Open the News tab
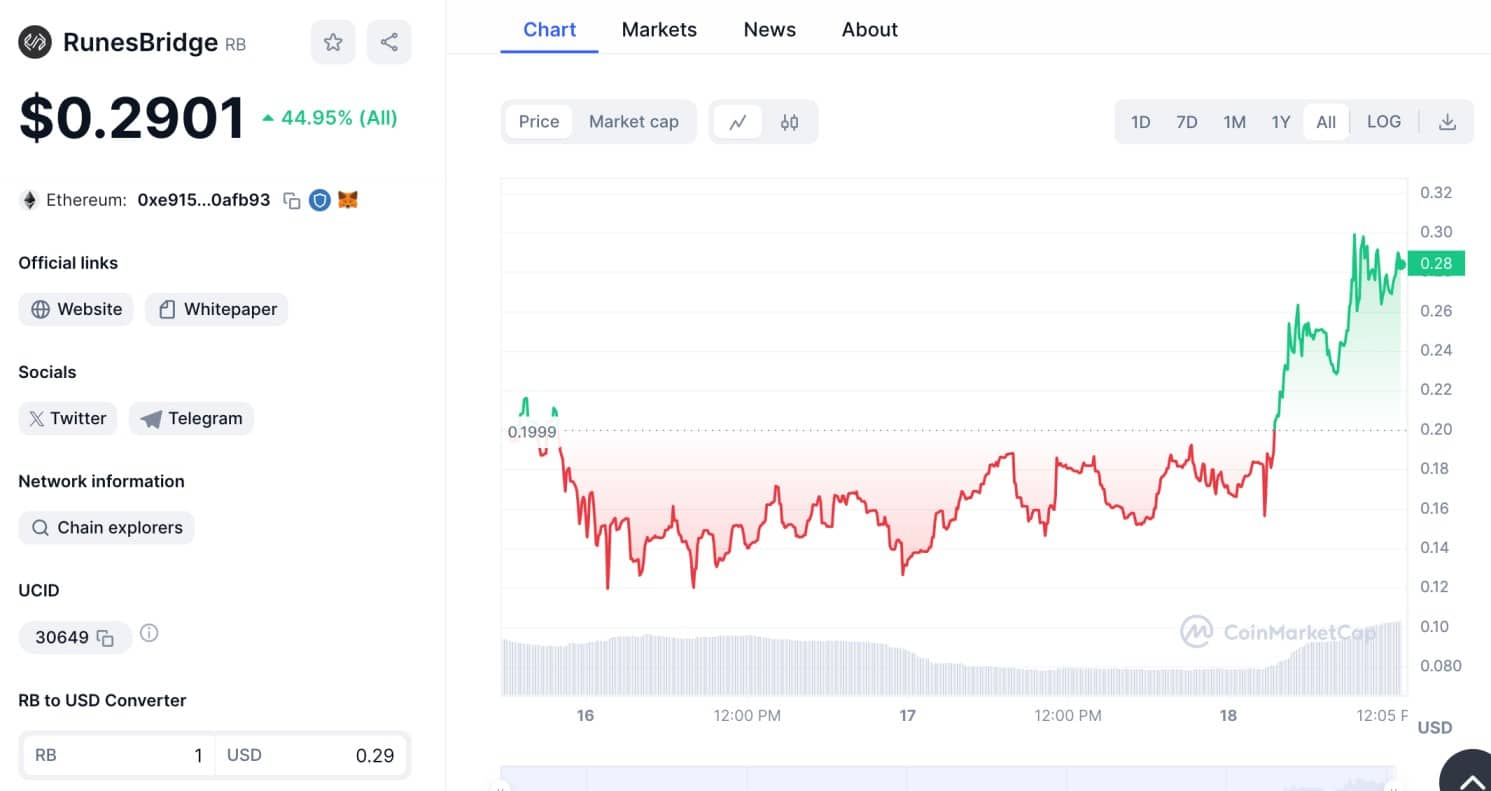Viewport: 1491px width, 791px height. (769, 30)
